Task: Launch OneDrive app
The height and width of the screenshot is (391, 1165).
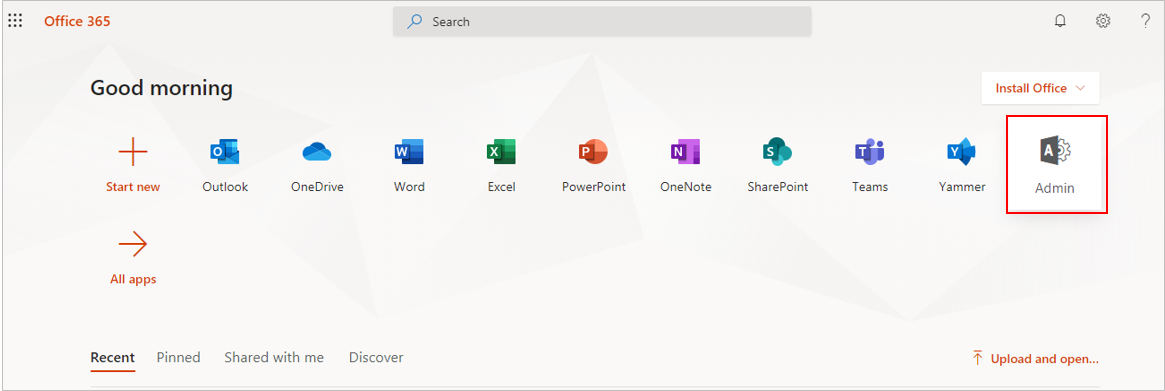Action: (317, 165)
